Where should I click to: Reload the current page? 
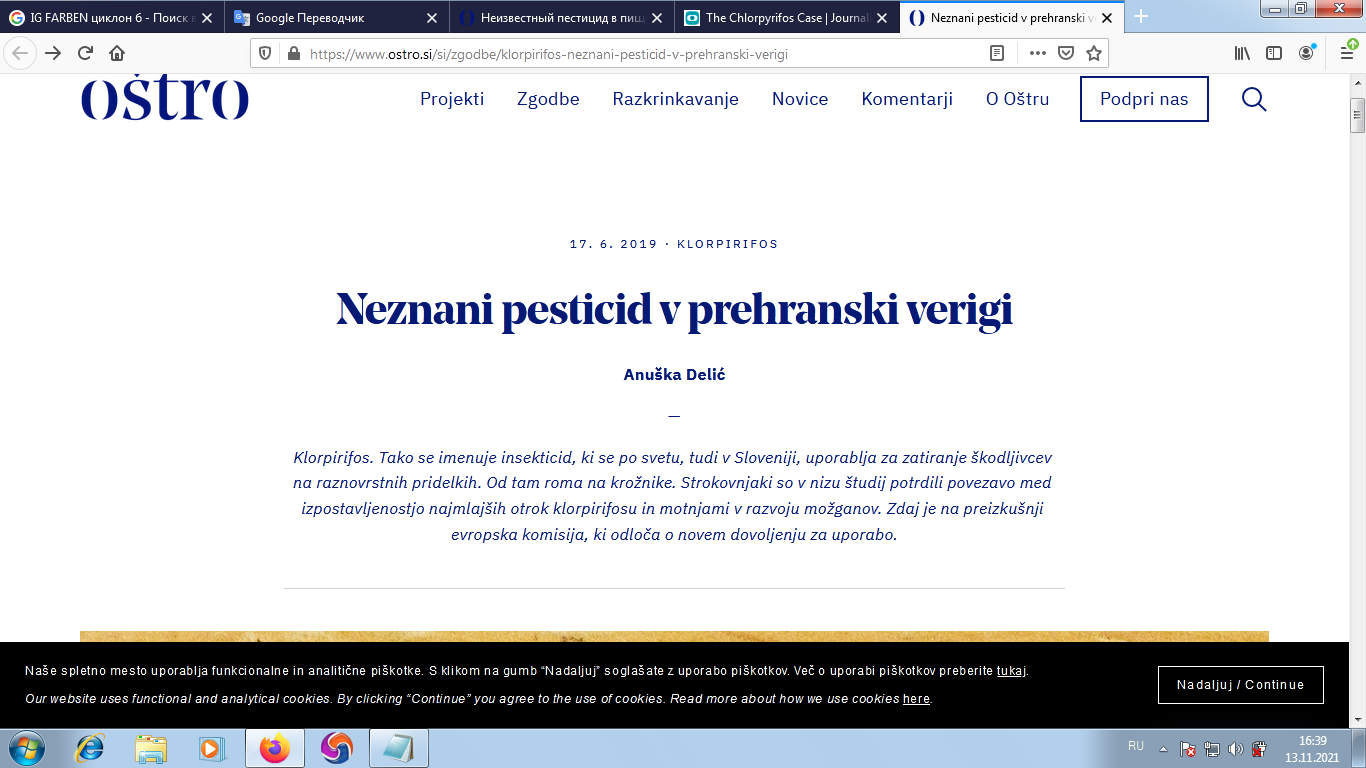pyautogui.click(x=85, y=54)
